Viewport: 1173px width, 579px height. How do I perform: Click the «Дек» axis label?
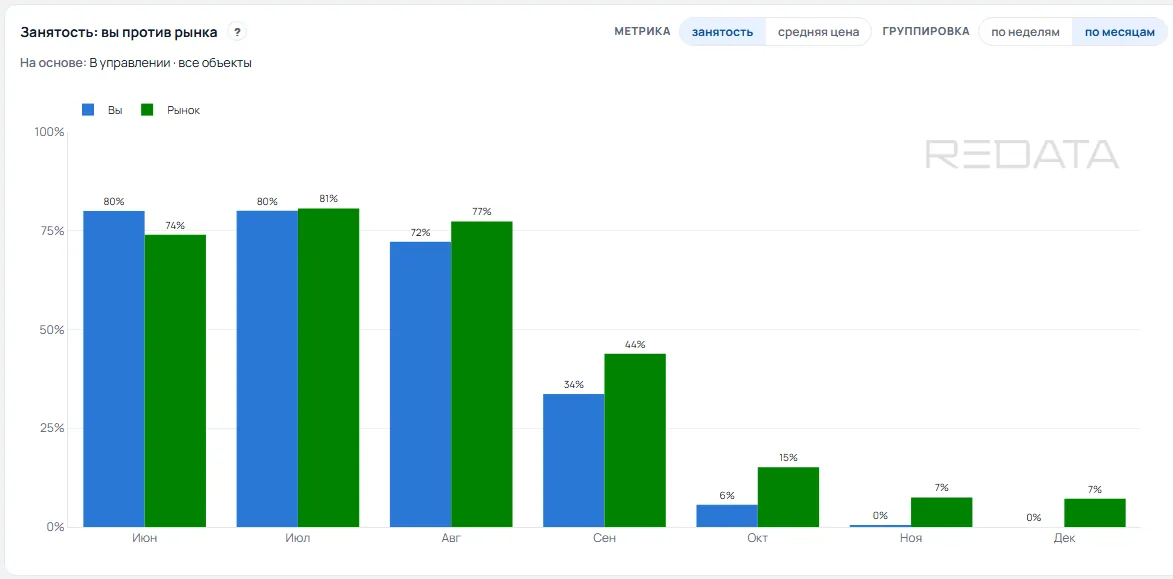click(x=1065, y=539)
